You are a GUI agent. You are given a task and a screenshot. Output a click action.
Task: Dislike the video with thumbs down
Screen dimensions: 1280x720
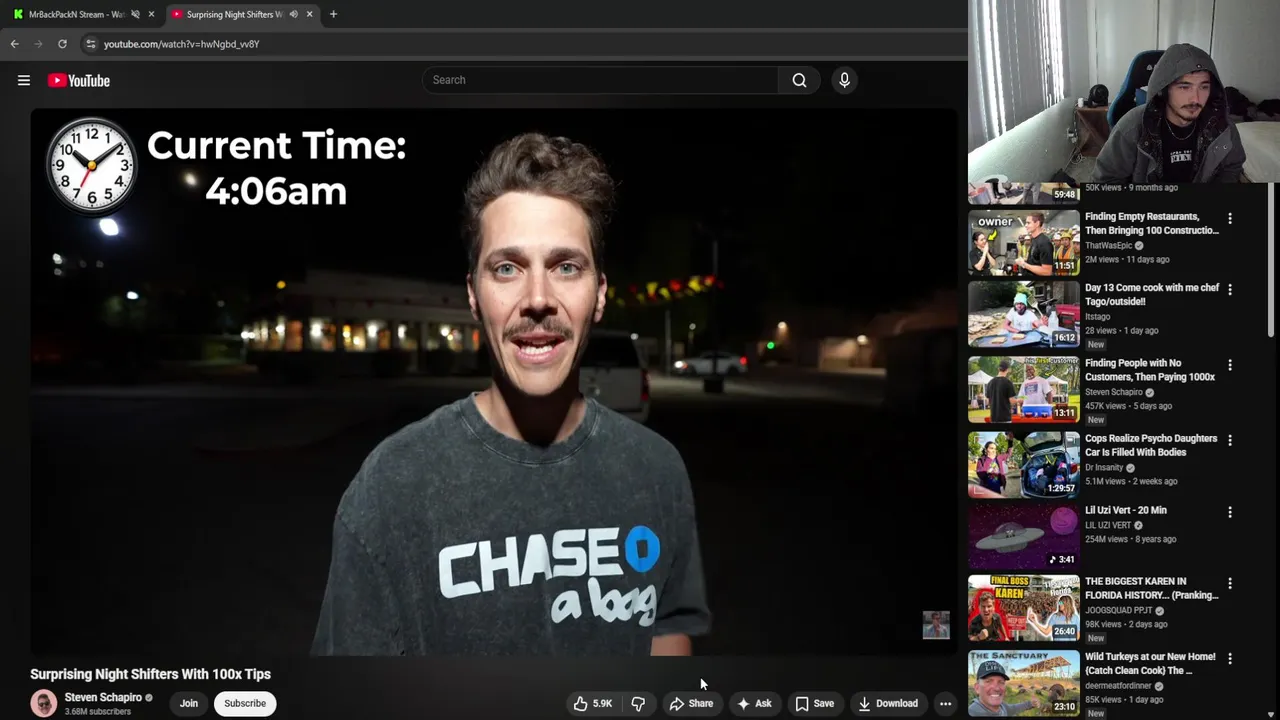(x=638, y=703)
